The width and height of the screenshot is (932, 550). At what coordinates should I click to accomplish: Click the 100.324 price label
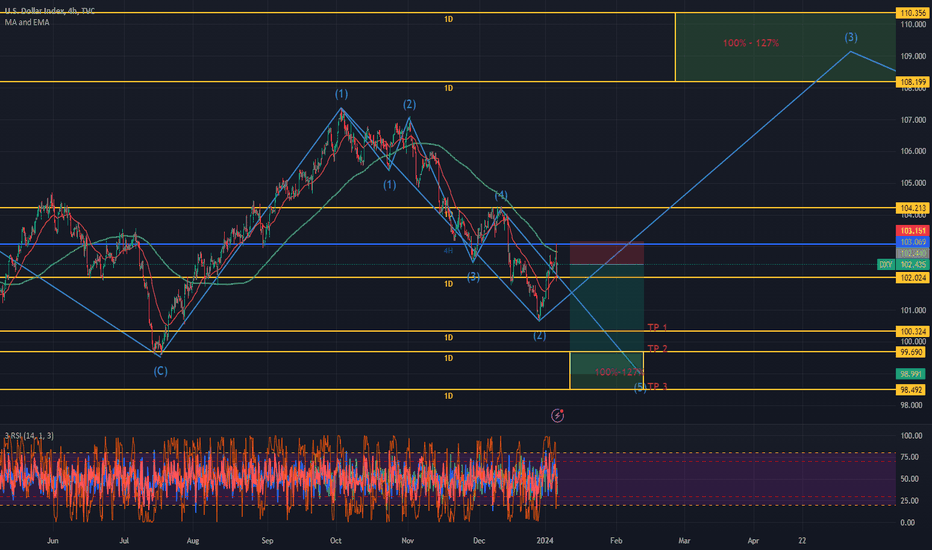pos(912,331)
